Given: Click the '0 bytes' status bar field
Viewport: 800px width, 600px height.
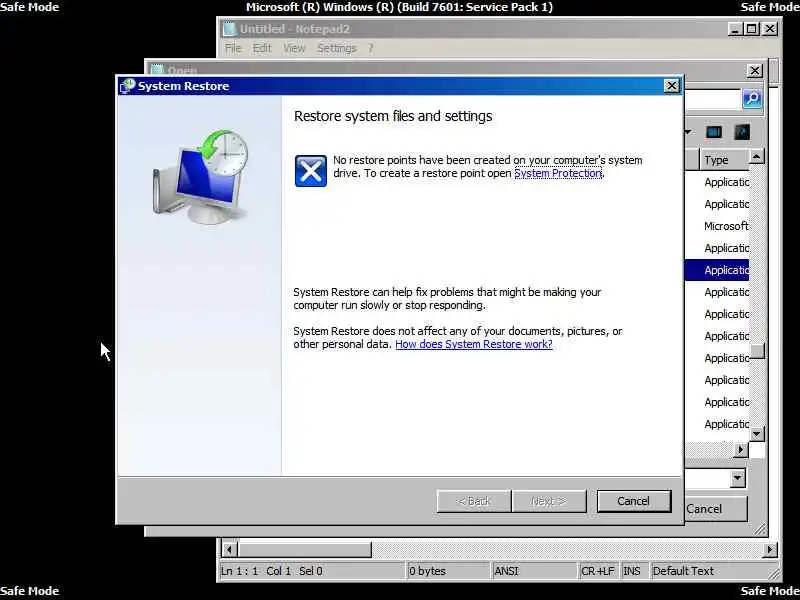Looking at the screenshot, I should click(448, 571).
